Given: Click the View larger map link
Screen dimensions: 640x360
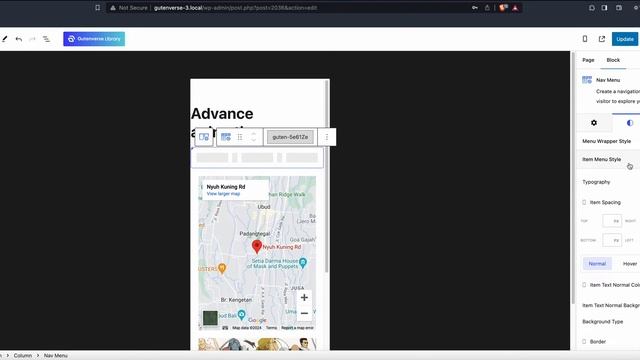Looking at the screenshot, I should [223, 194].
